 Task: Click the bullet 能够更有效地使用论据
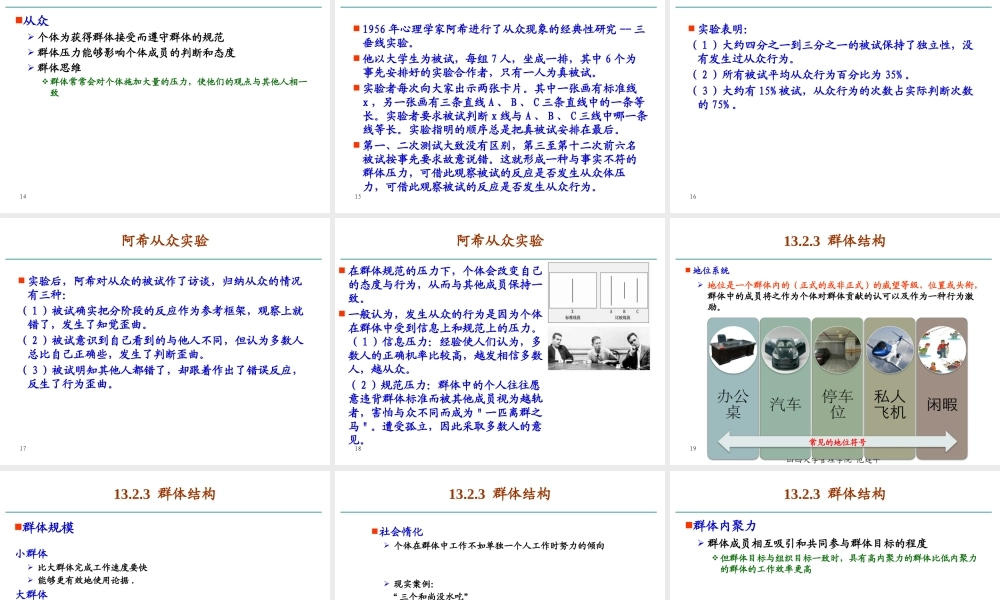click(86, 580)
